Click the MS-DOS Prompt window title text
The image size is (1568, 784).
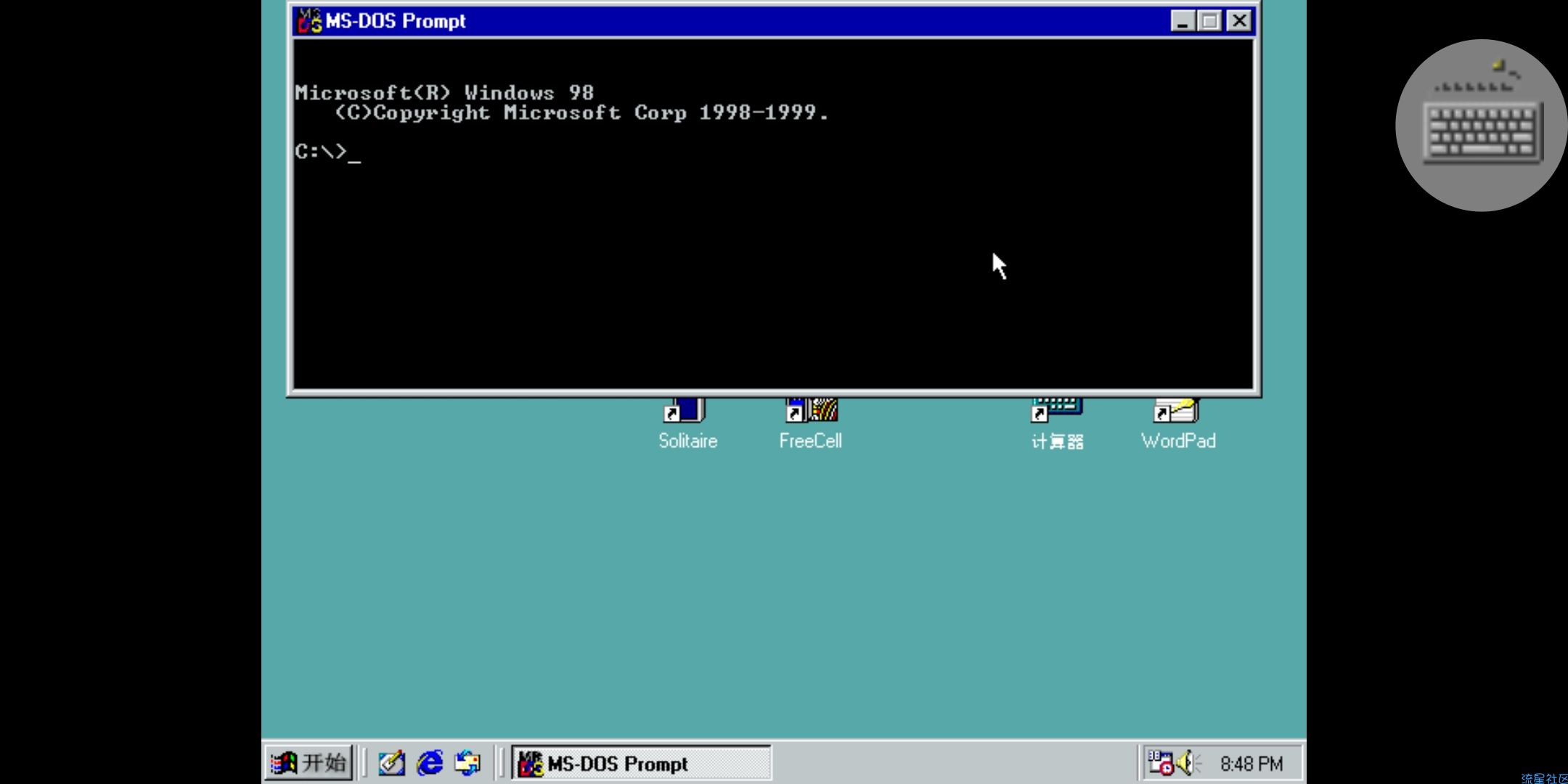tap(396, 21)
